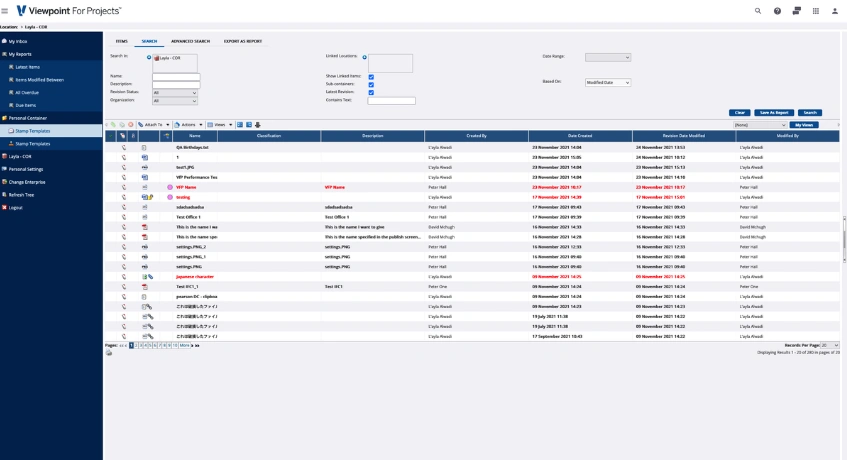Screen dimensions: 847x460
Task: Click the print icon below the pagination
Action: (x=109, y=352)
